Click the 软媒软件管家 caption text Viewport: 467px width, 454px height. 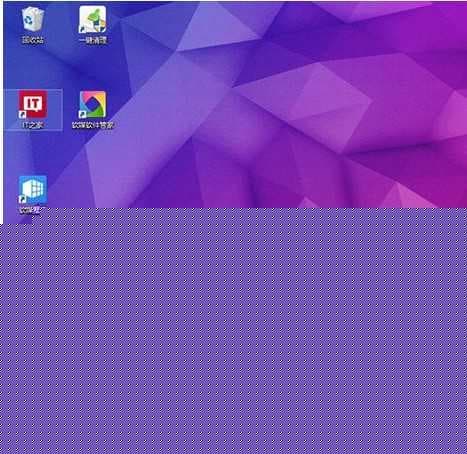(x=93, y=125)
